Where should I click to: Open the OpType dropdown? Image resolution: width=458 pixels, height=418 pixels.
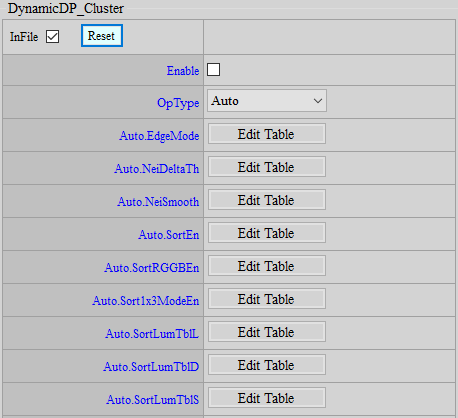point(267,101)
